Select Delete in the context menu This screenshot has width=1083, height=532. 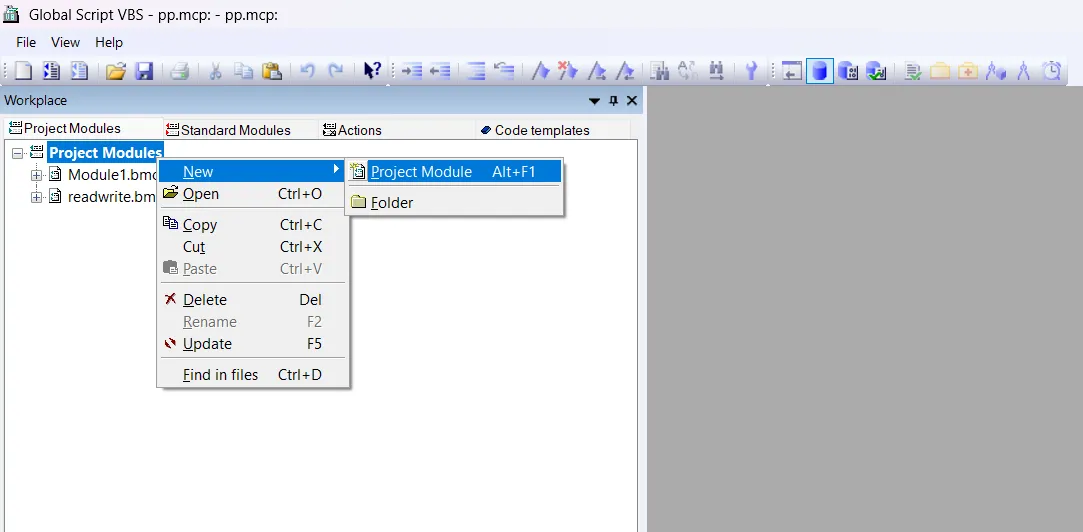click(x=252, y=300)
